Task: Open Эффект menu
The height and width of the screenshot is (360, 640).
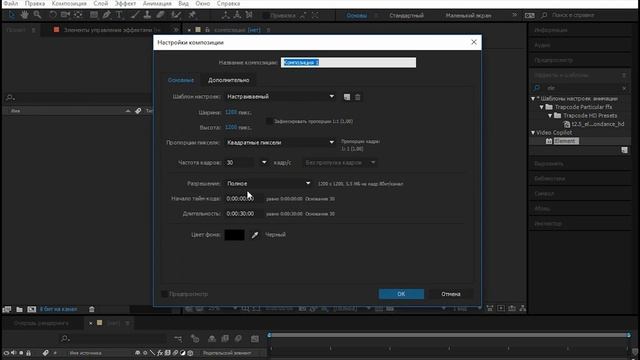Action: point(125,4)
